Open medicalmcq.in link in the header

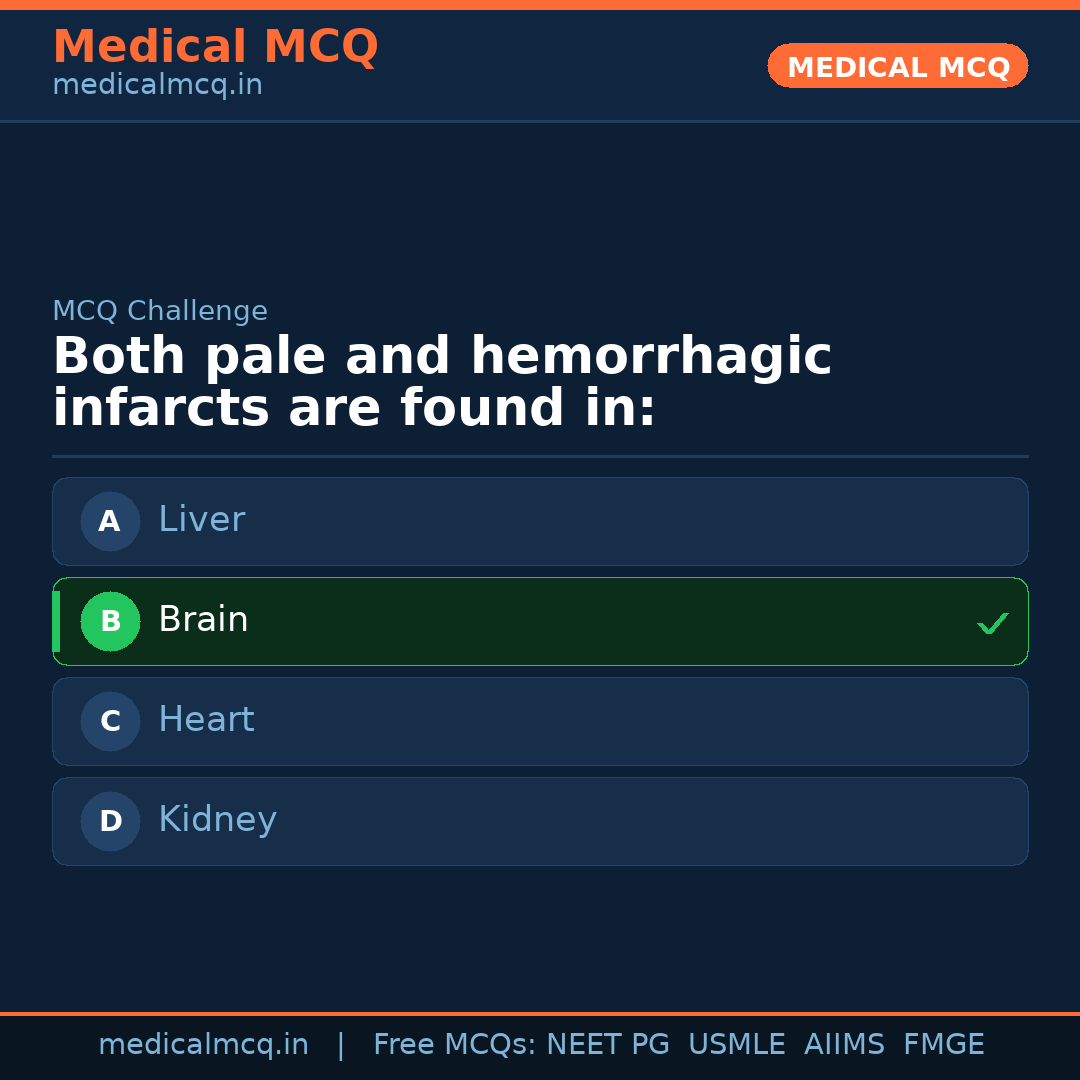(x=157, y=84)
